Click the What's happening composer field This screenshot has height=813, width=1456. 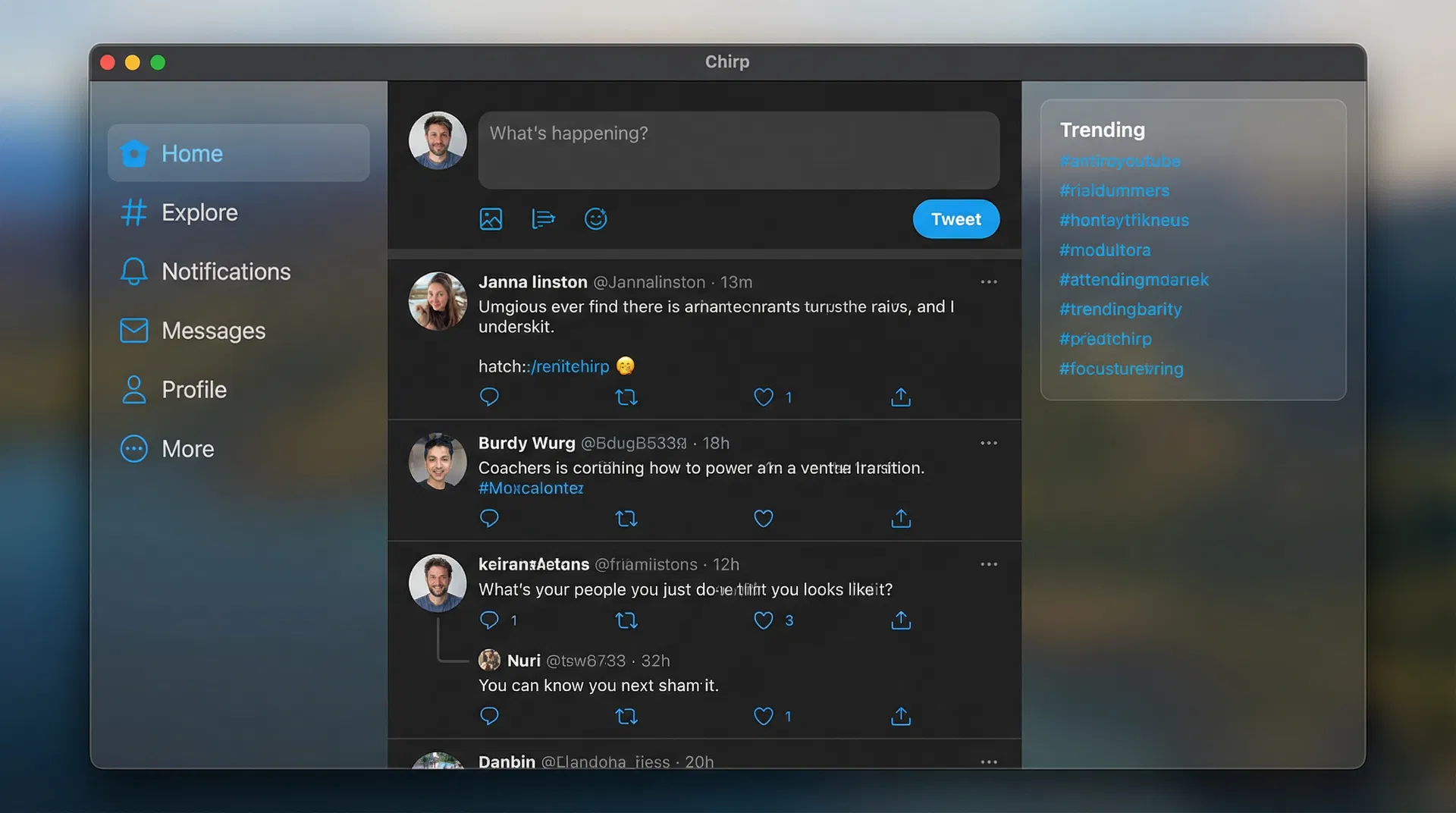(x=739, y=149)
